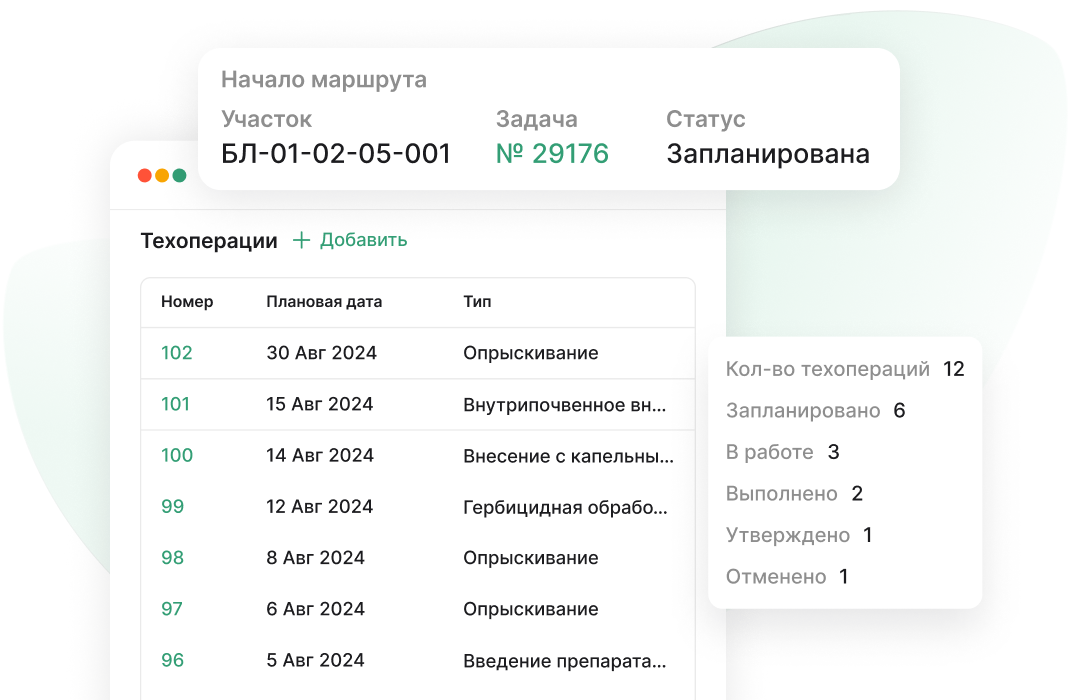The height and width of the screenshot is (700, 1068).
Task: Click plot БЛ-01-02-05-001 label
Action: point(335,154)
